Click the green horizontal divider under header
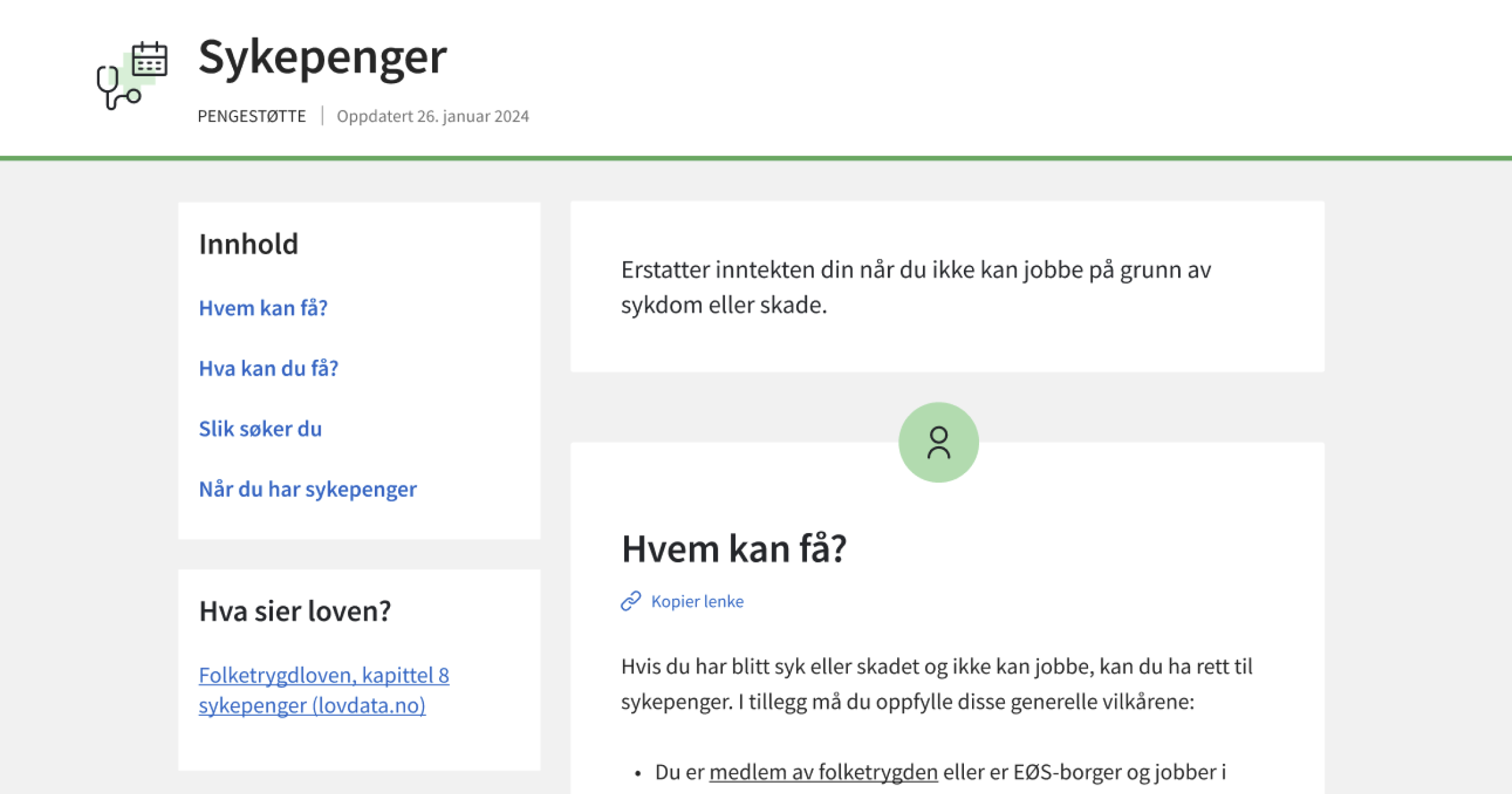 click(756, 158)
